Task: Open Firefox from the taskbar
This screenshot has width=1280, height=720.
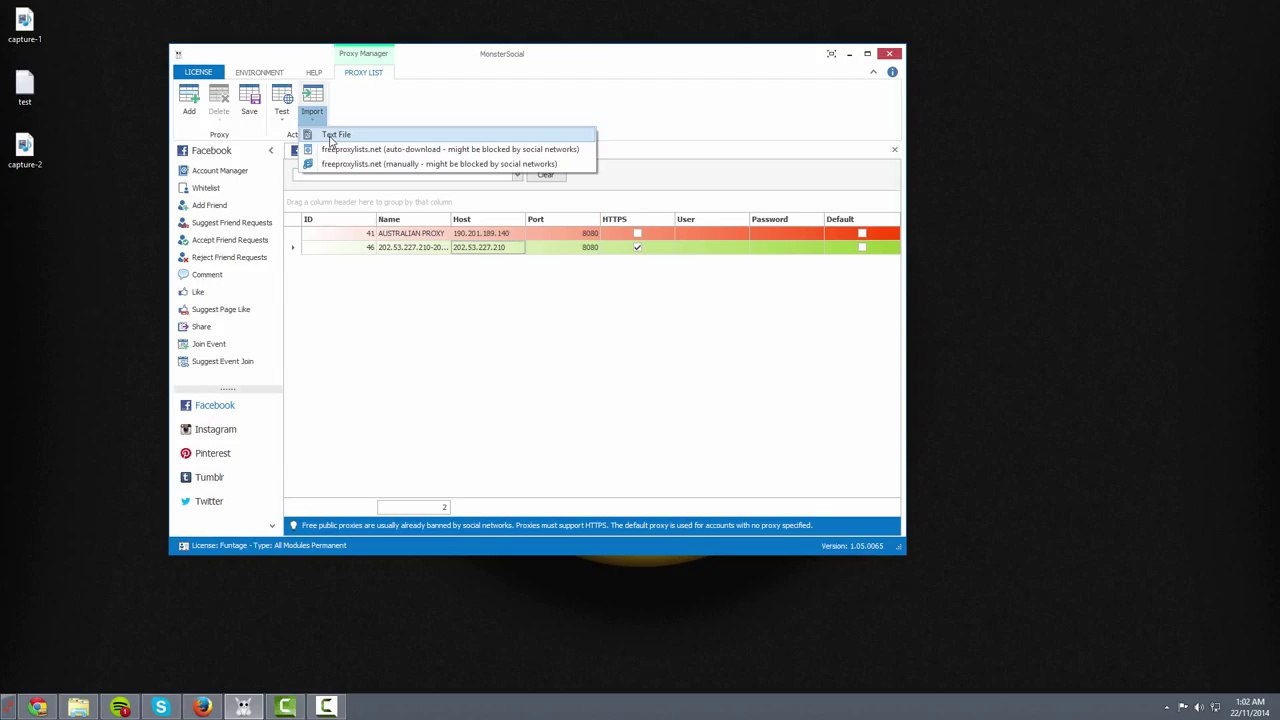Action: [202, 708]
